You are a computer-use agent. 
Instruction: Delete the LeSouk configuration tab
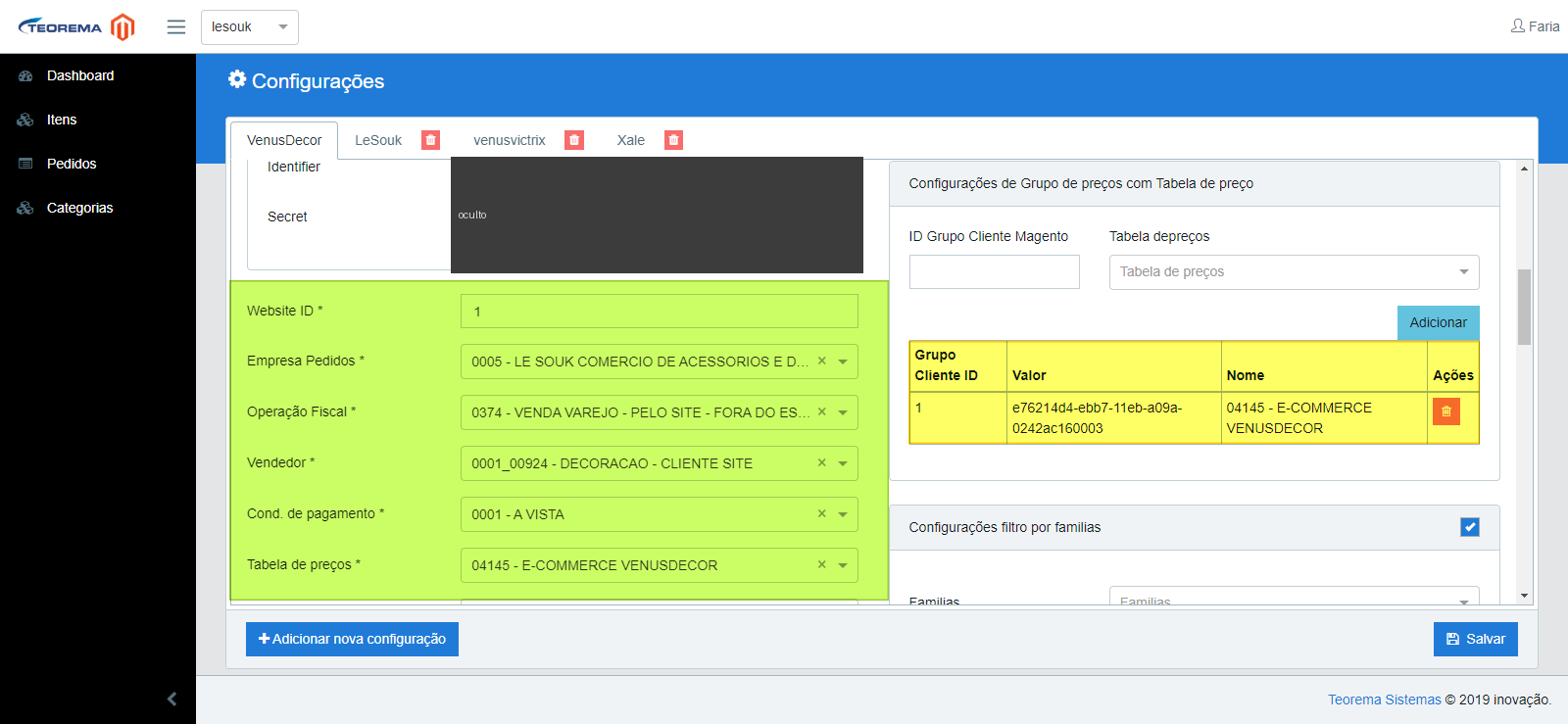coord(430,140)
